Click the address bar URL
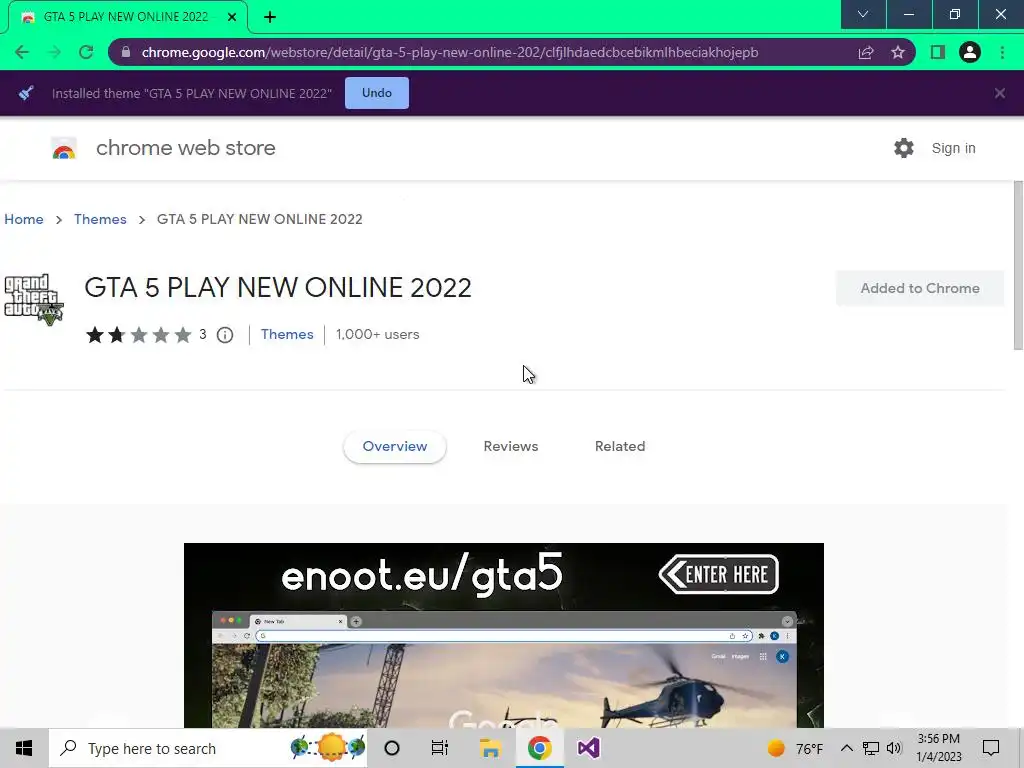This screenshot has height=768, width=1024. 449,52
